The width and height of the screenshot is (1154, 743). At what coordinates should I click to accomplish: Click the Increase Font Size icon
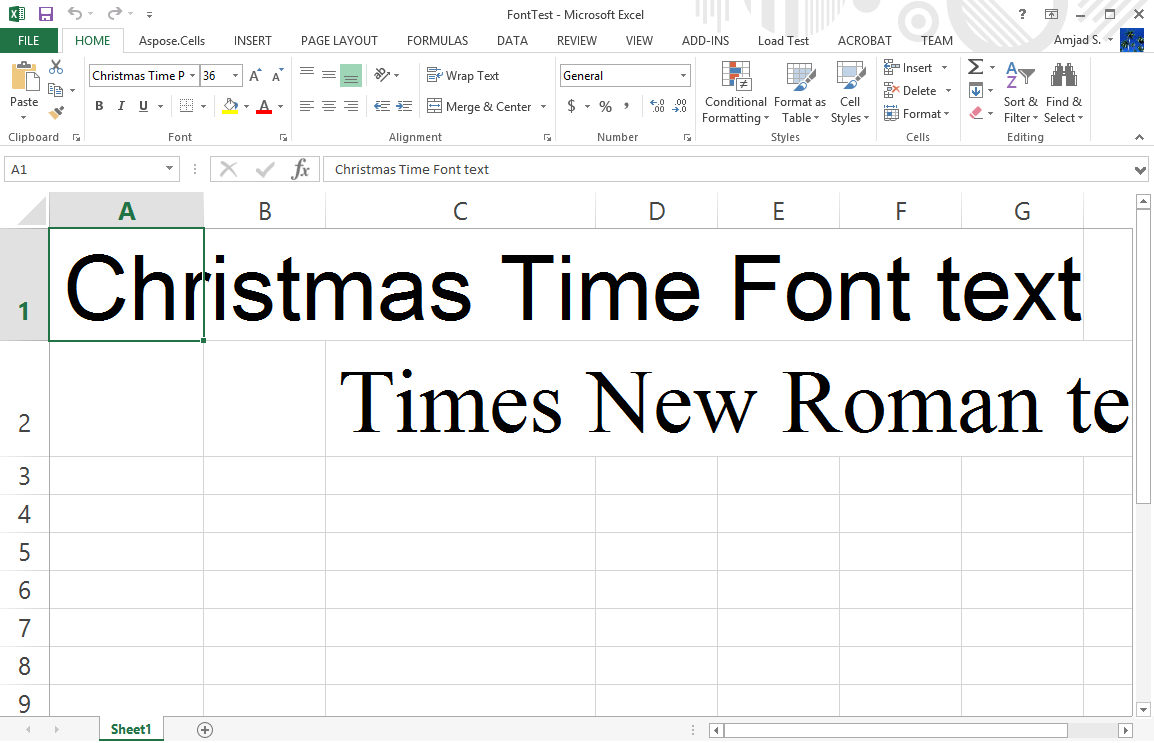tap(255, 76)
